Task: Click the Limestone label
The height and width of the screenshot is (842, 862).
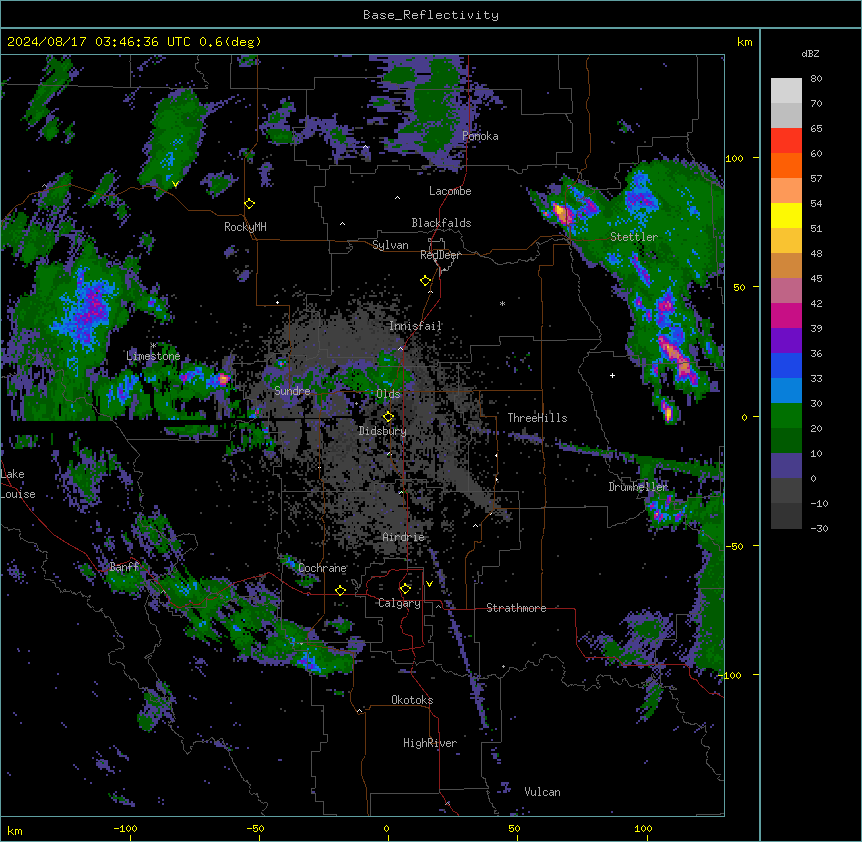Action: pos(153,356)
